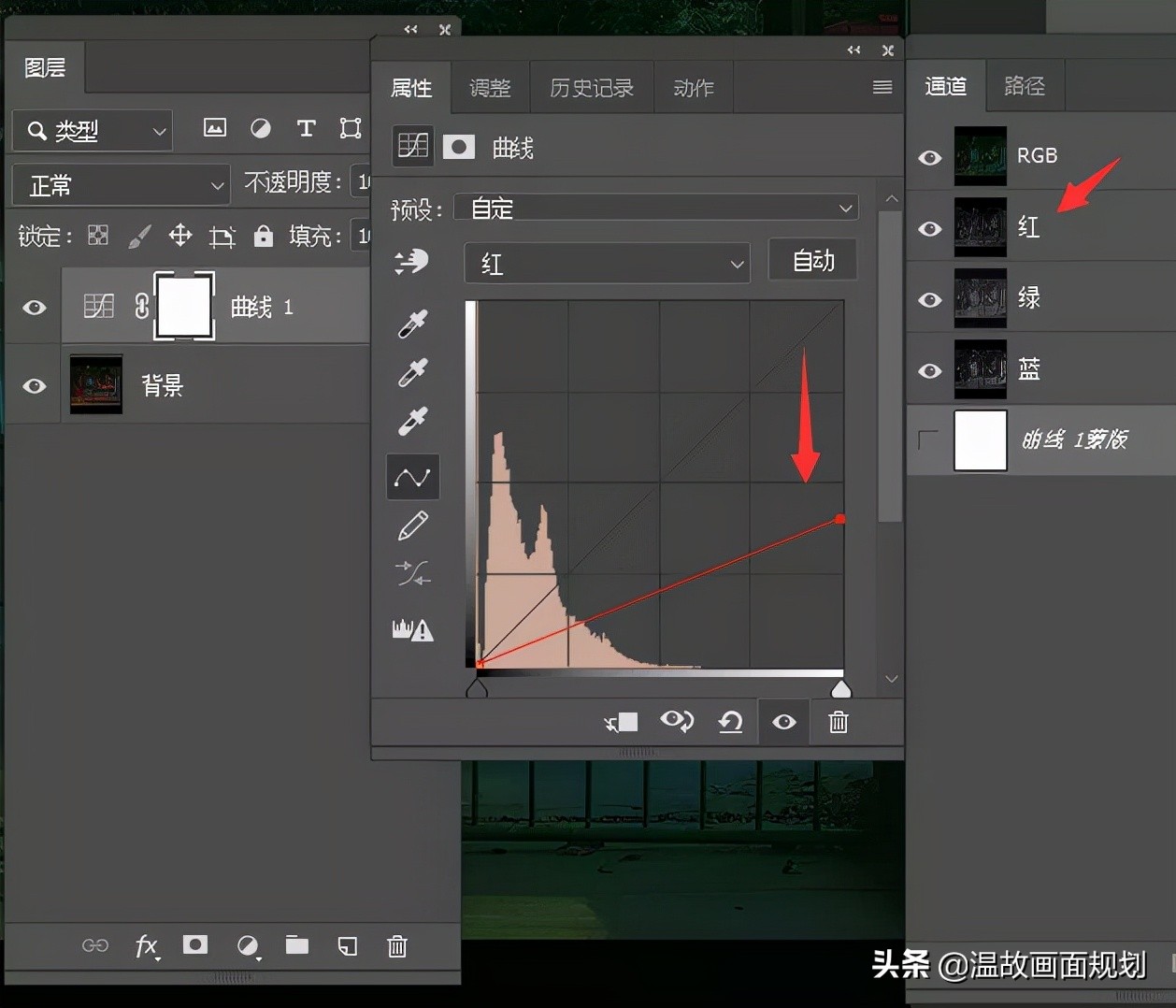1176x1008 pixels.
Task: Switch to the 历史记录 tab
Action: tap(591, 88)
